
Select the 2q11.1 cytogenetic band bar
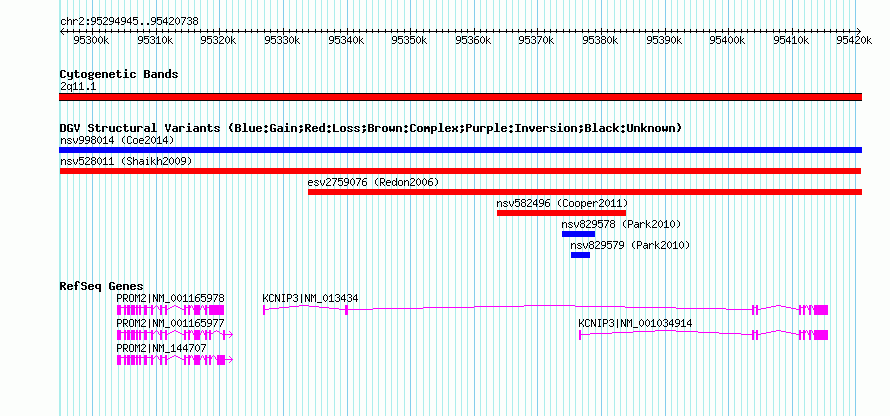coord(460,97)
